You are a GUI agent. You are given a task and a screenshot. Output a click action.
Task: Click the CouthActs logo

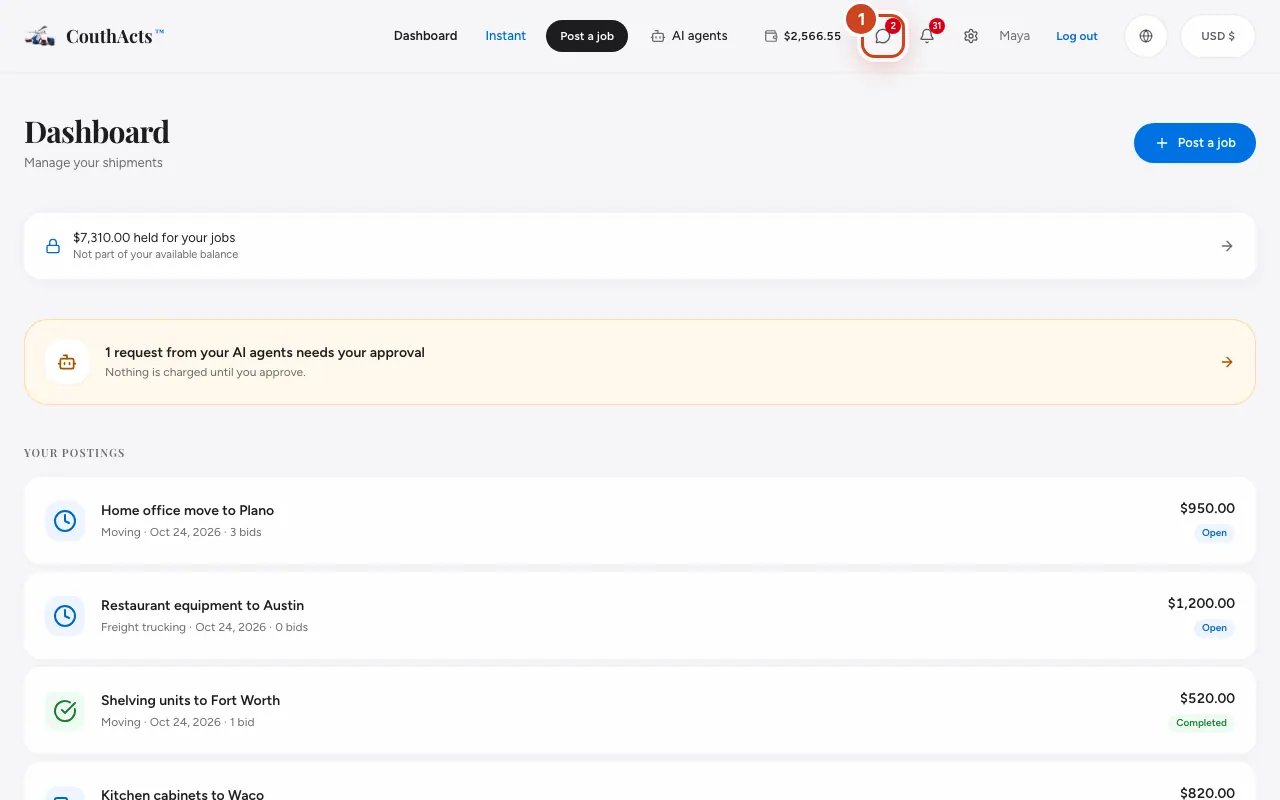(x=95, y=36)
